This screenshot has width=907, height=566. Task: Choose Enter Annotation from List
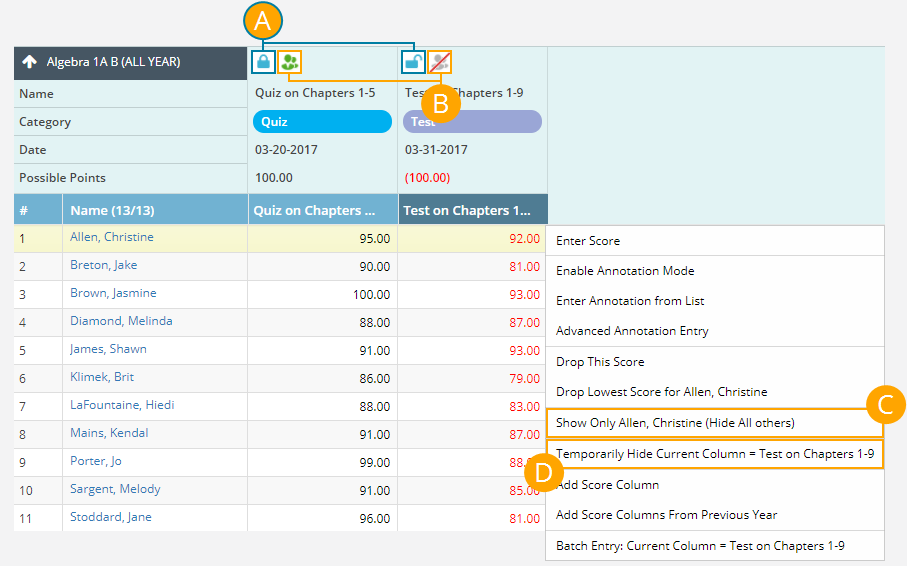pyautogui.click(x=715, y=301)
